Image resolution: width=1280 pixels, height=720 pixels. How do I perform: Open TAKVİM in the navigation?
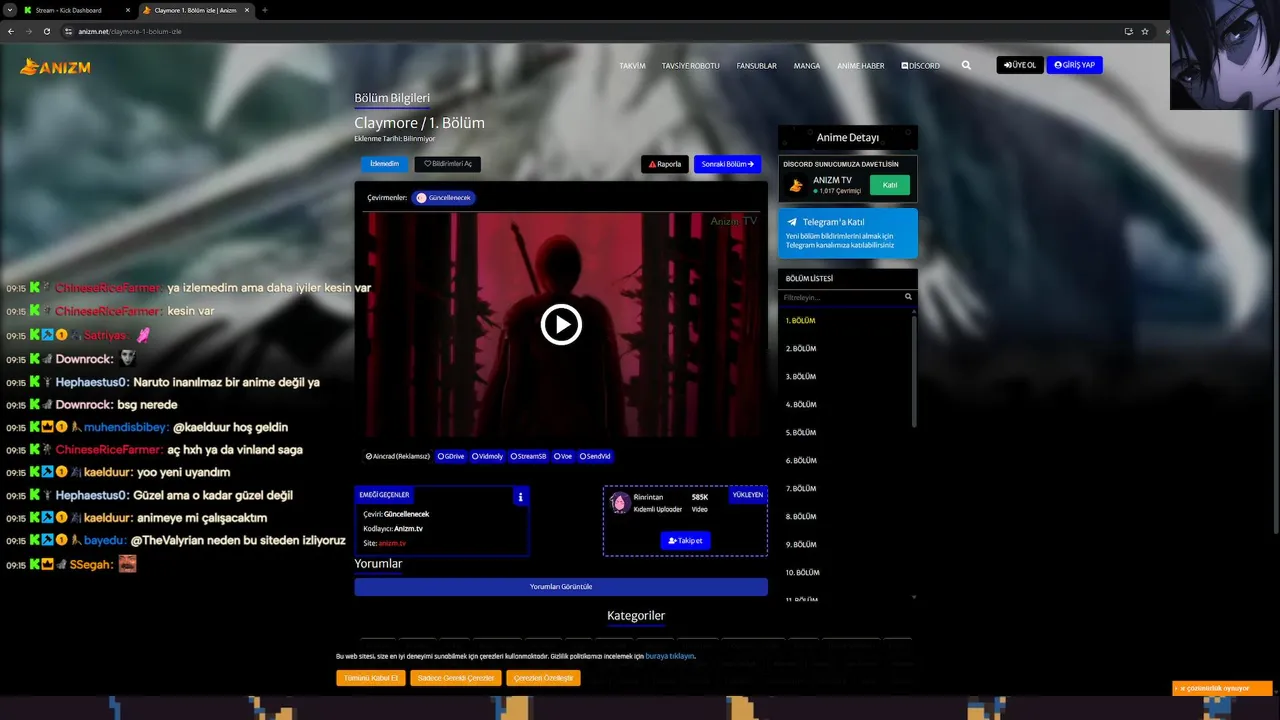click(x=632, y=66)
